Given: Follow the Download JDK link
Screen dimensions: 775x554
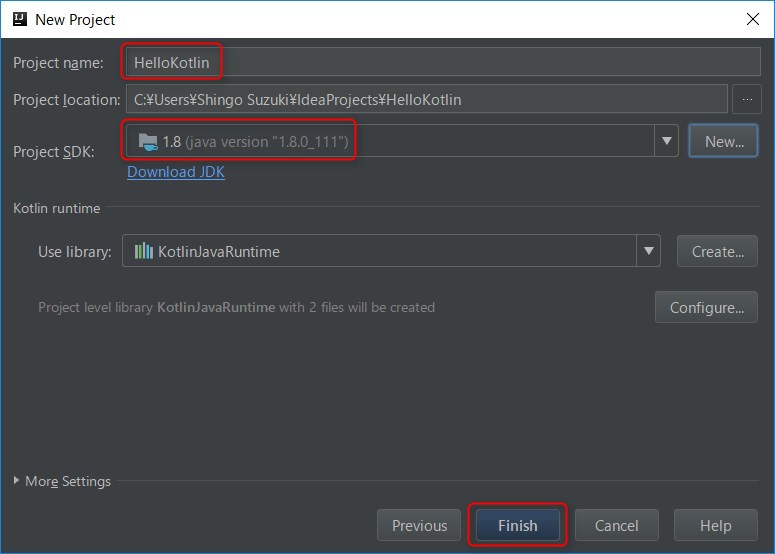Looking at the screenshot, I should click(176, 171).
